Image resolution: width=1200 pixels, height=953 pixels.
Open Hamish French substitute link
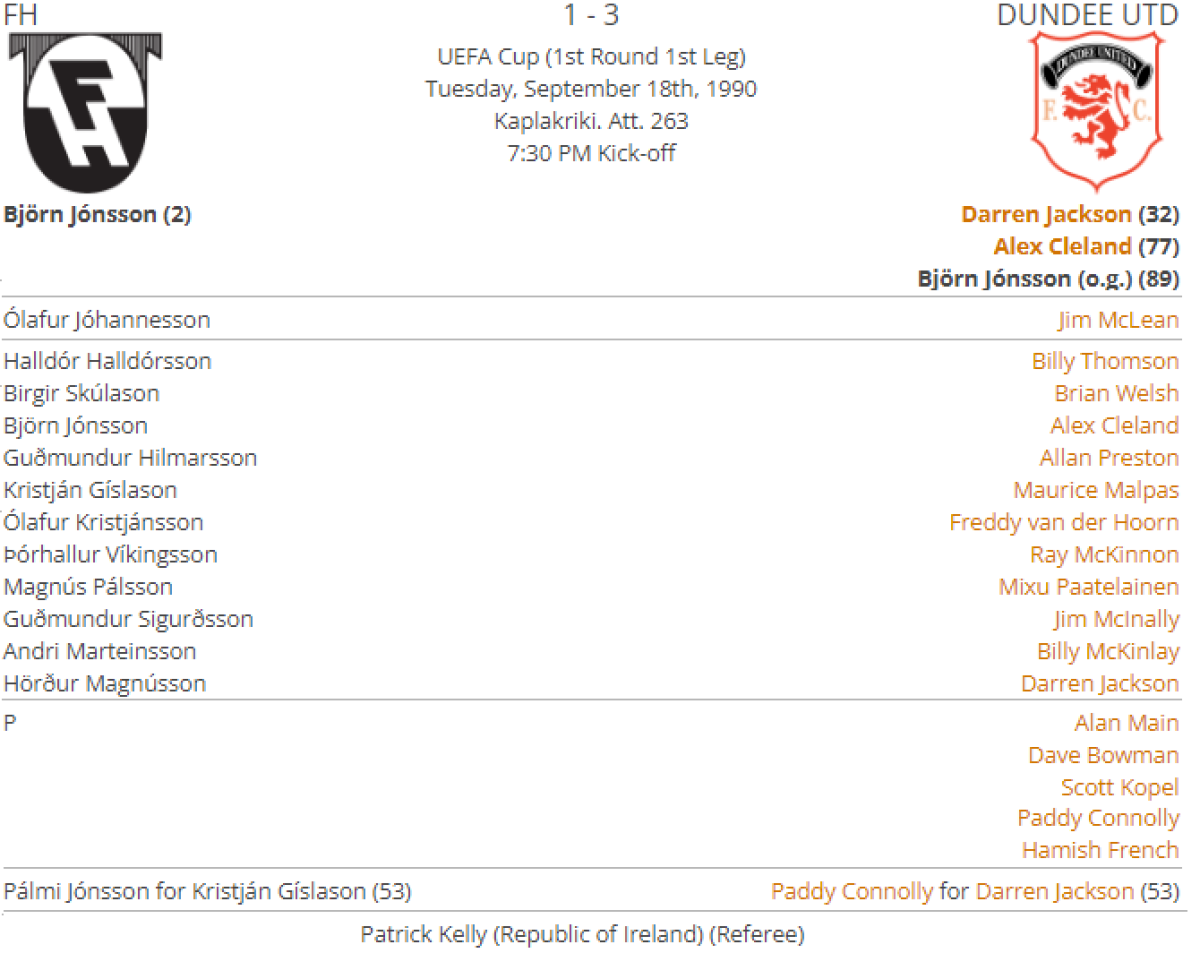pyautogui.click(x=1100, y=850)
